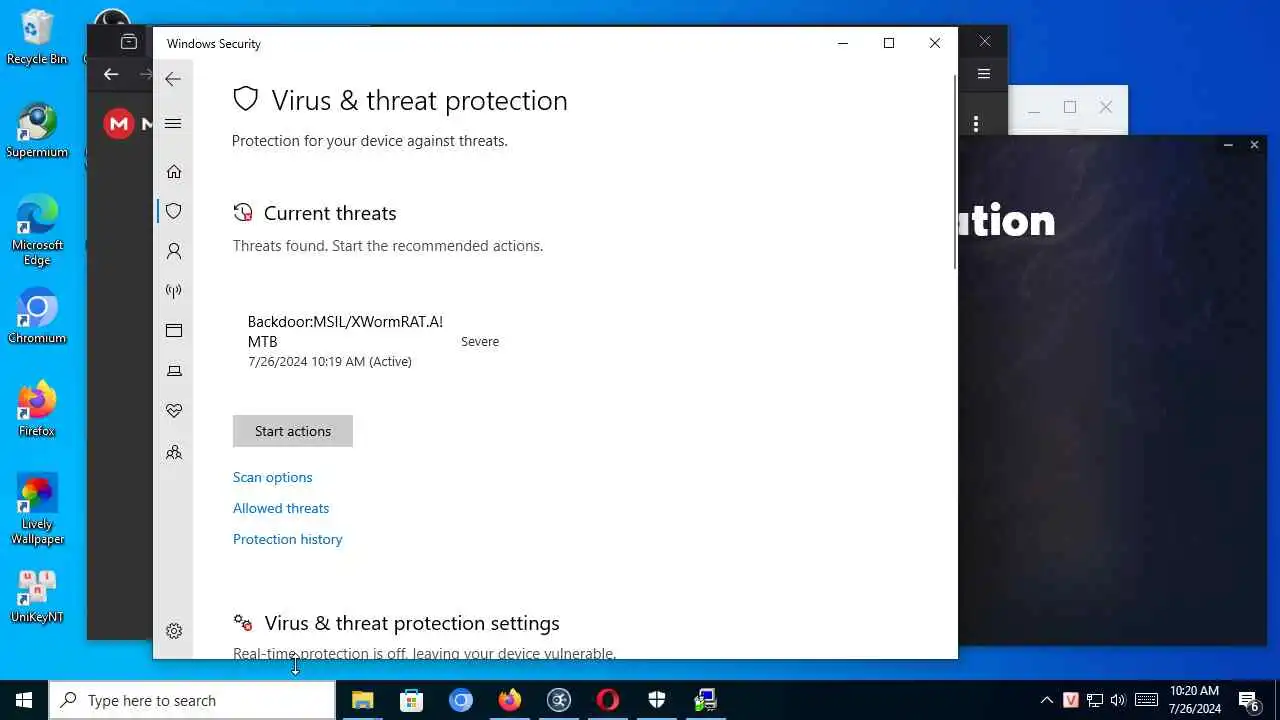Open notification center with 6 notifications

[x=1248, y=700]
